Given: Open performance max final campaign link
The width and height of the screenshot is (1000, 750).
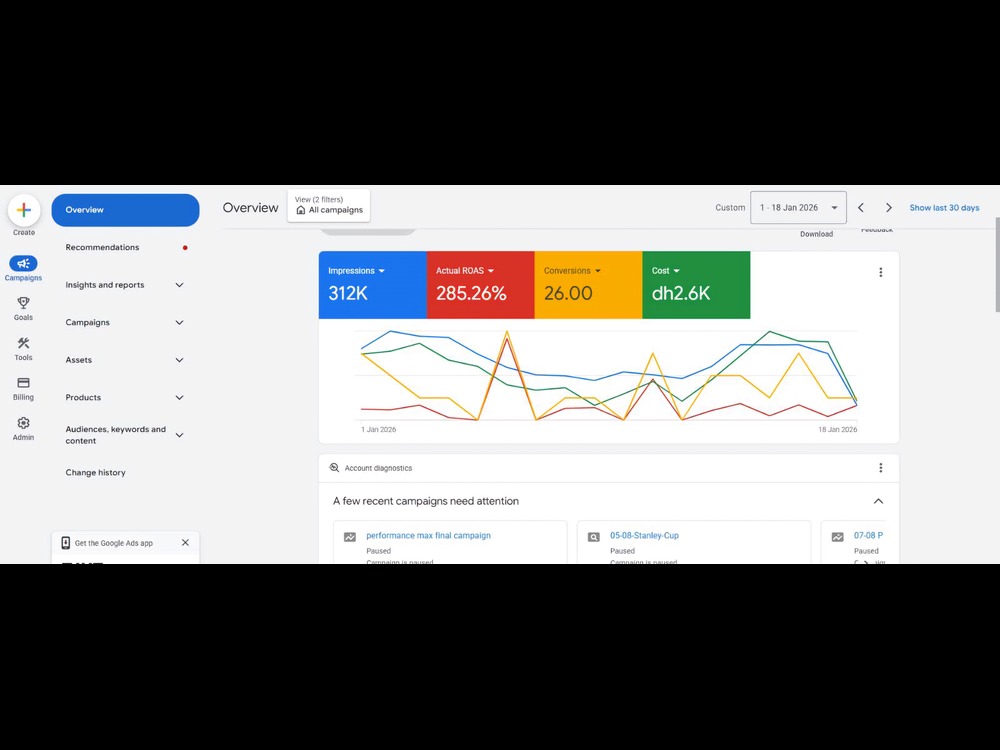Looking at the screenshot, I should pos(429,536).
